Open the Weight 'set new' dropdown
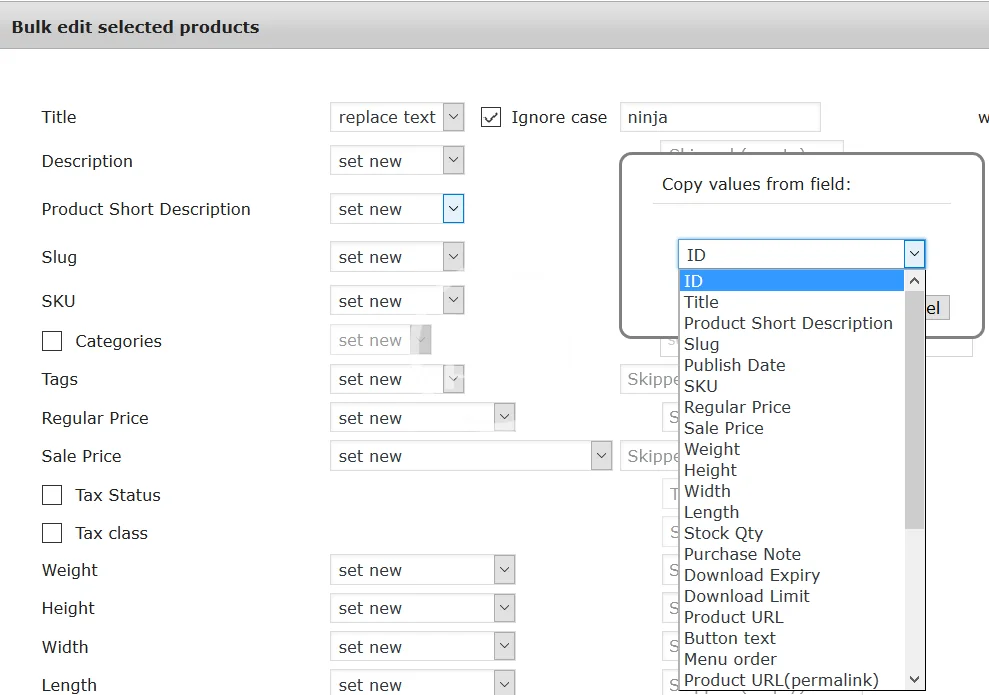Screen dimensions: 989x695 (x=422, y=570)
